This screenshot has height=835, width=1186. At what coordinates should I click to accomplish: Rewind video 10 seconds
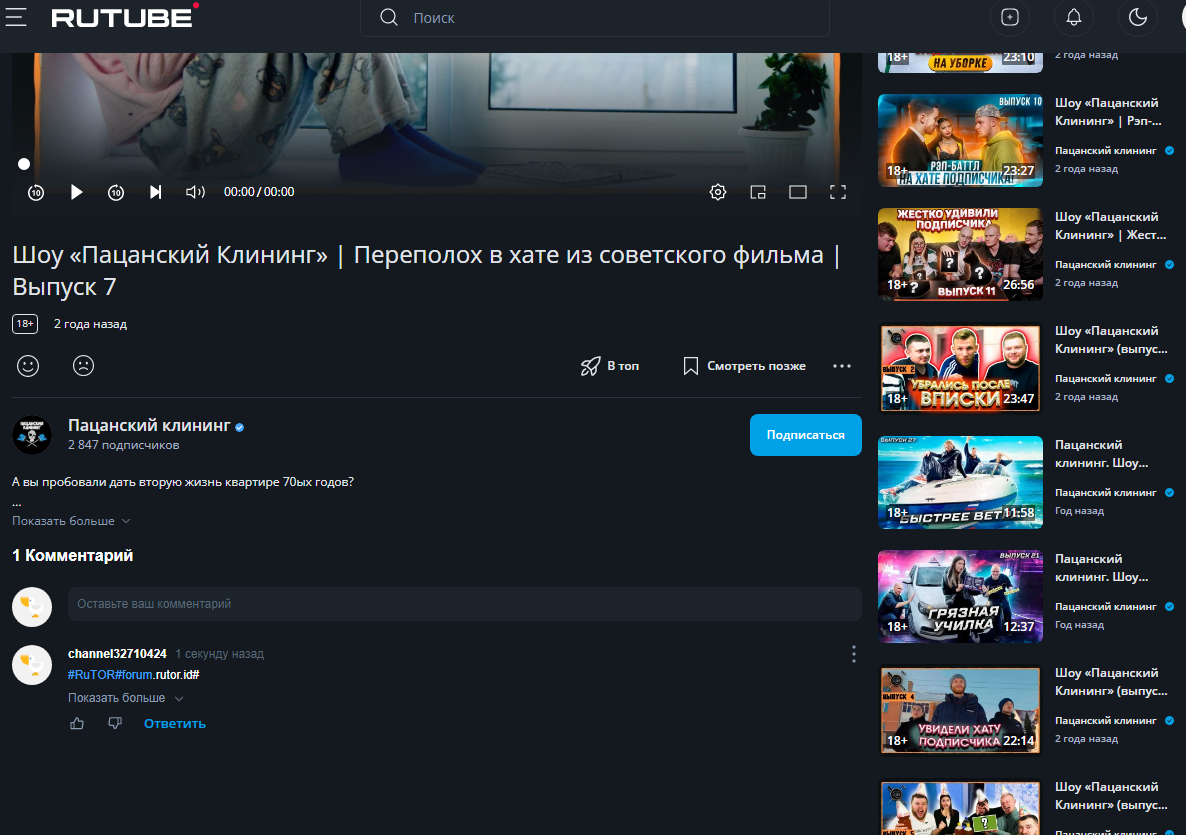pos(36,192)
